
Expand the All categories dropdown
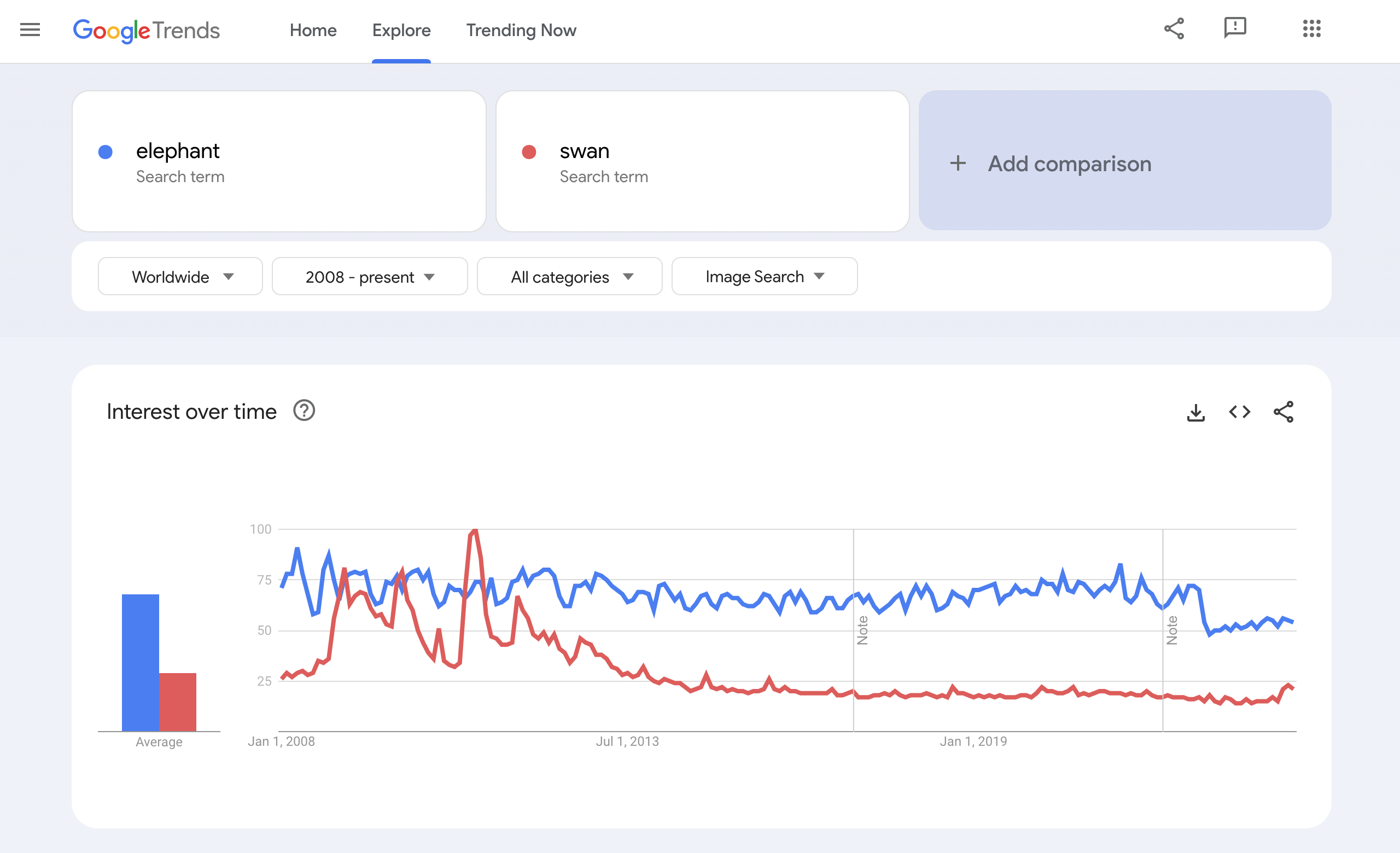(570, 277)
